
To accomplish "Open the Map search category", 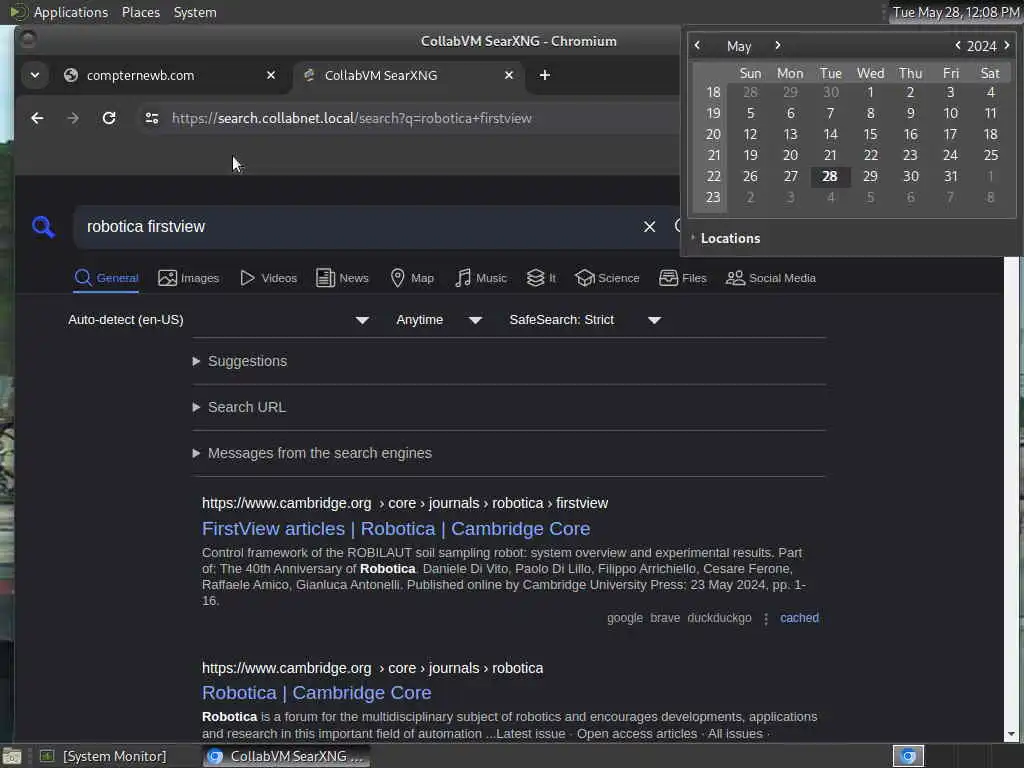I will [412, 278].
